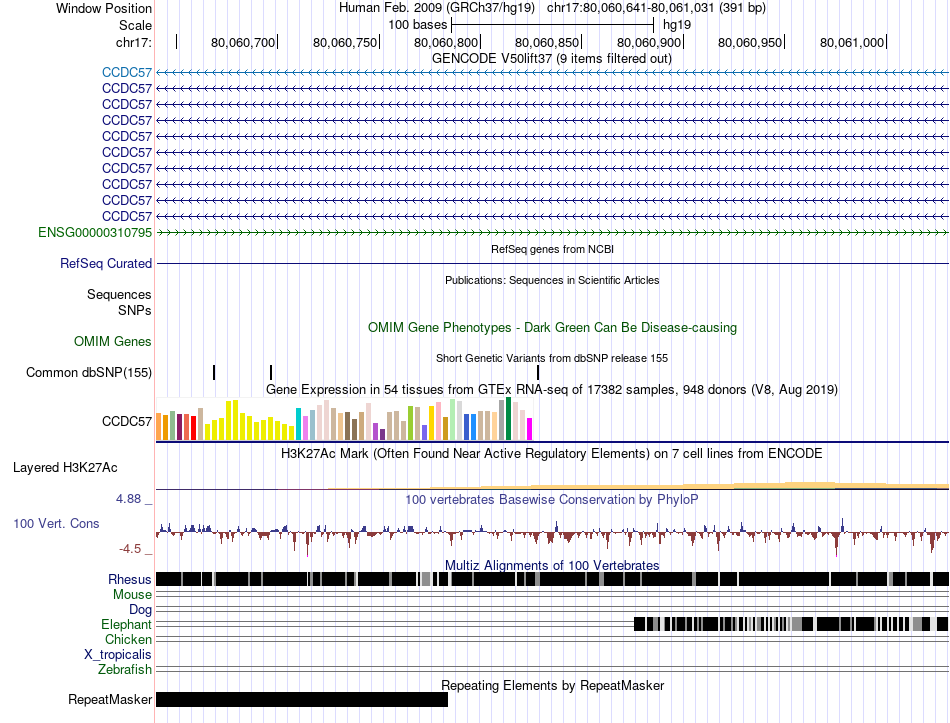This screenshot has width=950, height=723.
Task: Click the red bar in GTEx chart
Action: coord(193,428)
